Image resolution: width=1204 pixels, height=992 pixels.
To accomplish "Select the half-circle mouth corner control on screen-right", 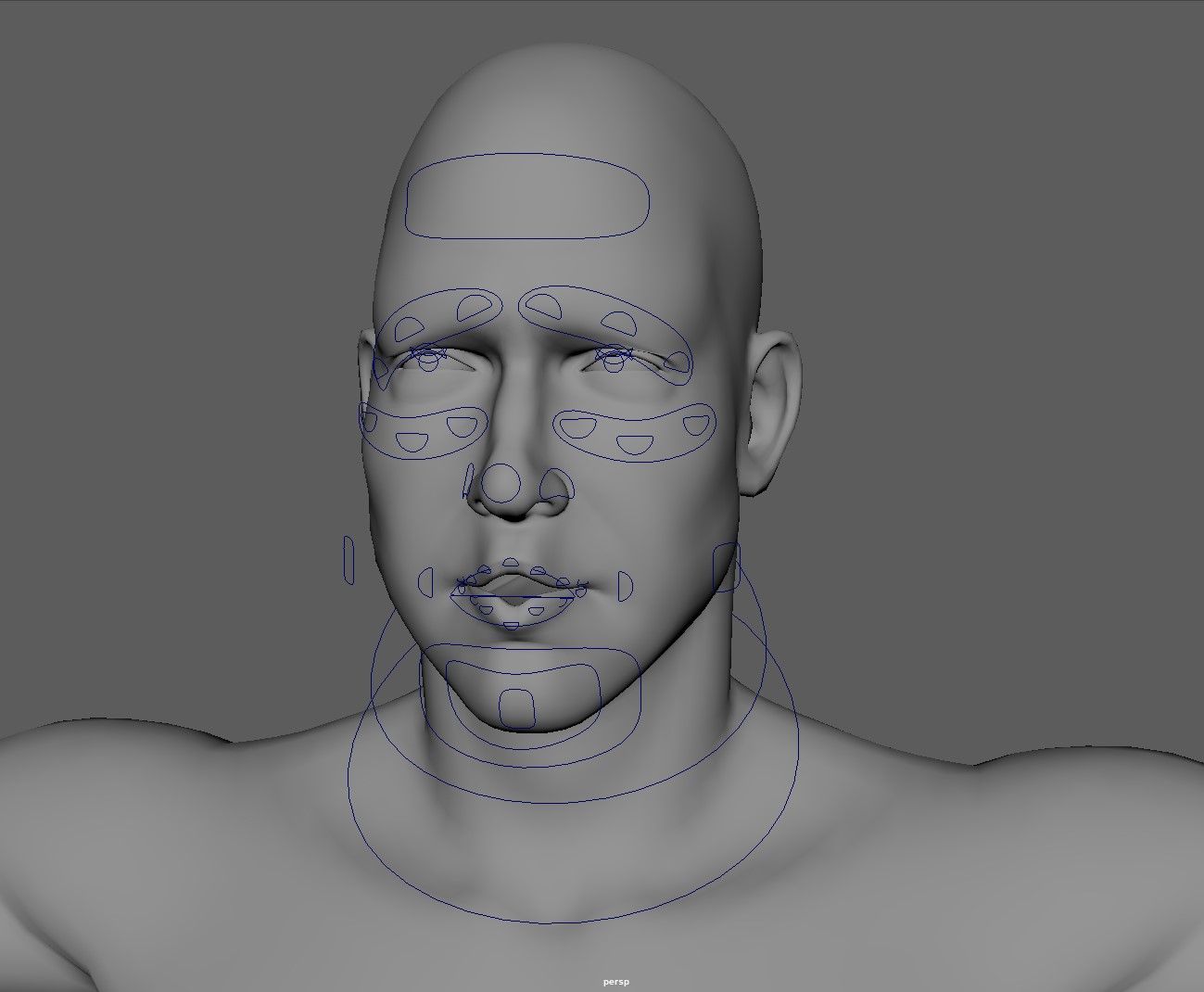I will 625,585.
